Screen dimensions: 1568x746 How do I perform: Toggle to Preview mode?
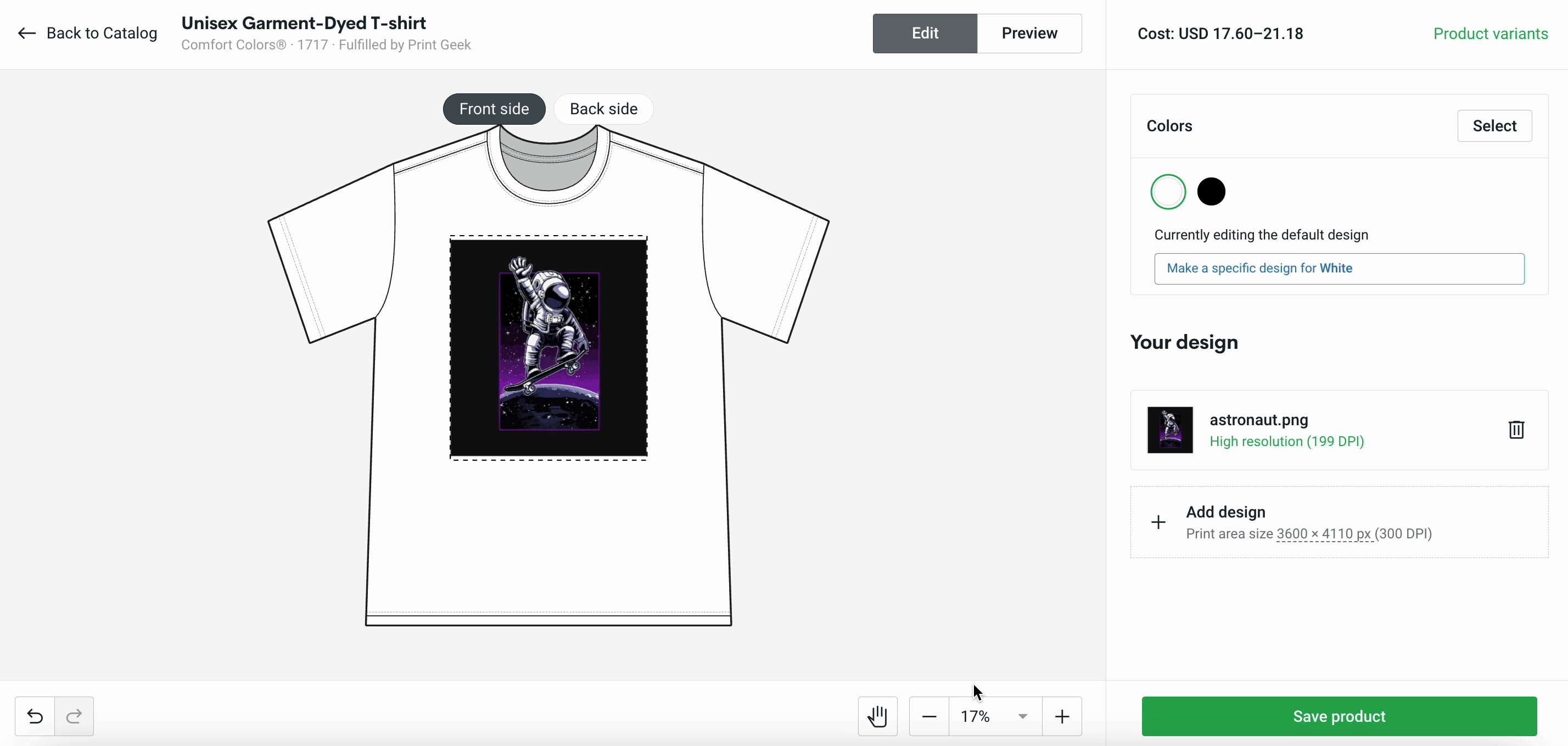(1030, 33)
